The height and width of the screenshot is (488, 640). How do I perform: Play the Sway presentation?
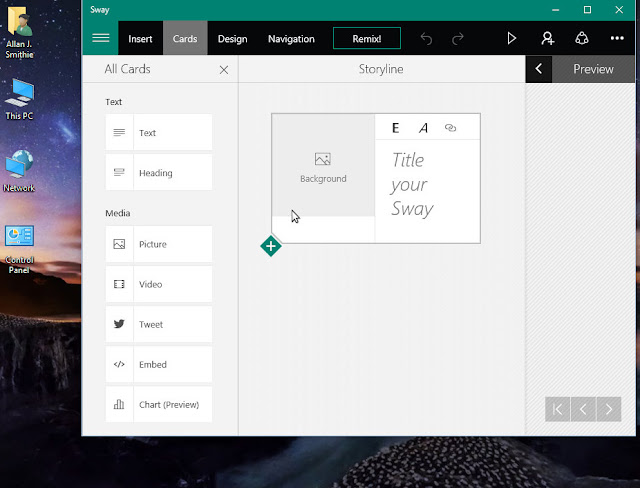pos(511,38)
